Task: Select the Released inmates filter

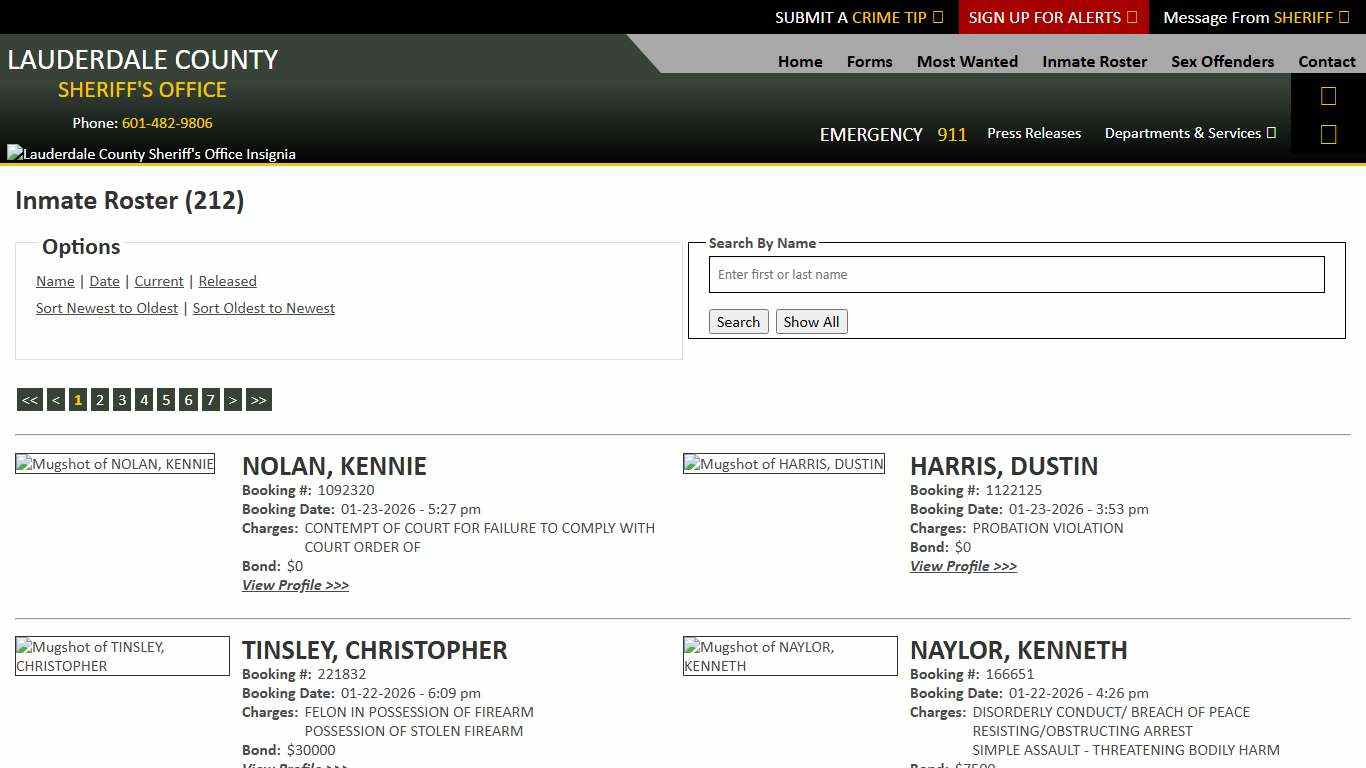Action: [x=227, y=281]
